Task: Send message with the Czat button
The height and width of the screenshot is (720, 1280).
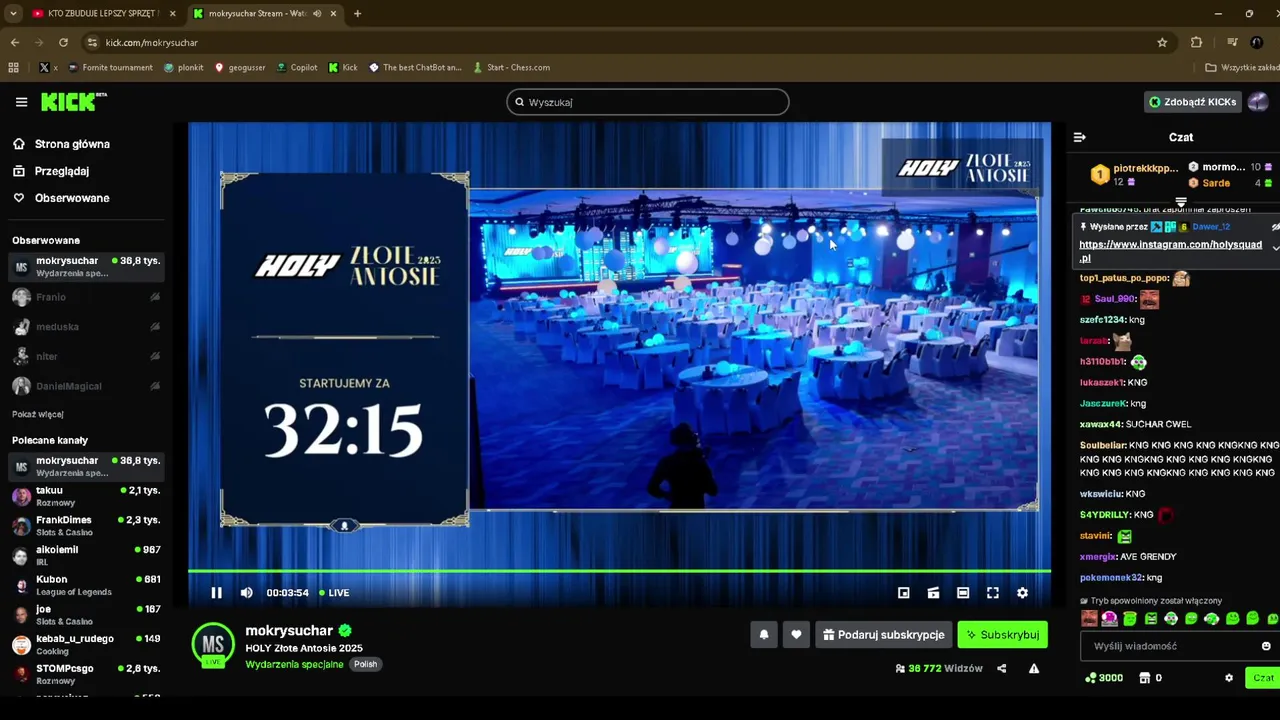Action: (1263, 678)
